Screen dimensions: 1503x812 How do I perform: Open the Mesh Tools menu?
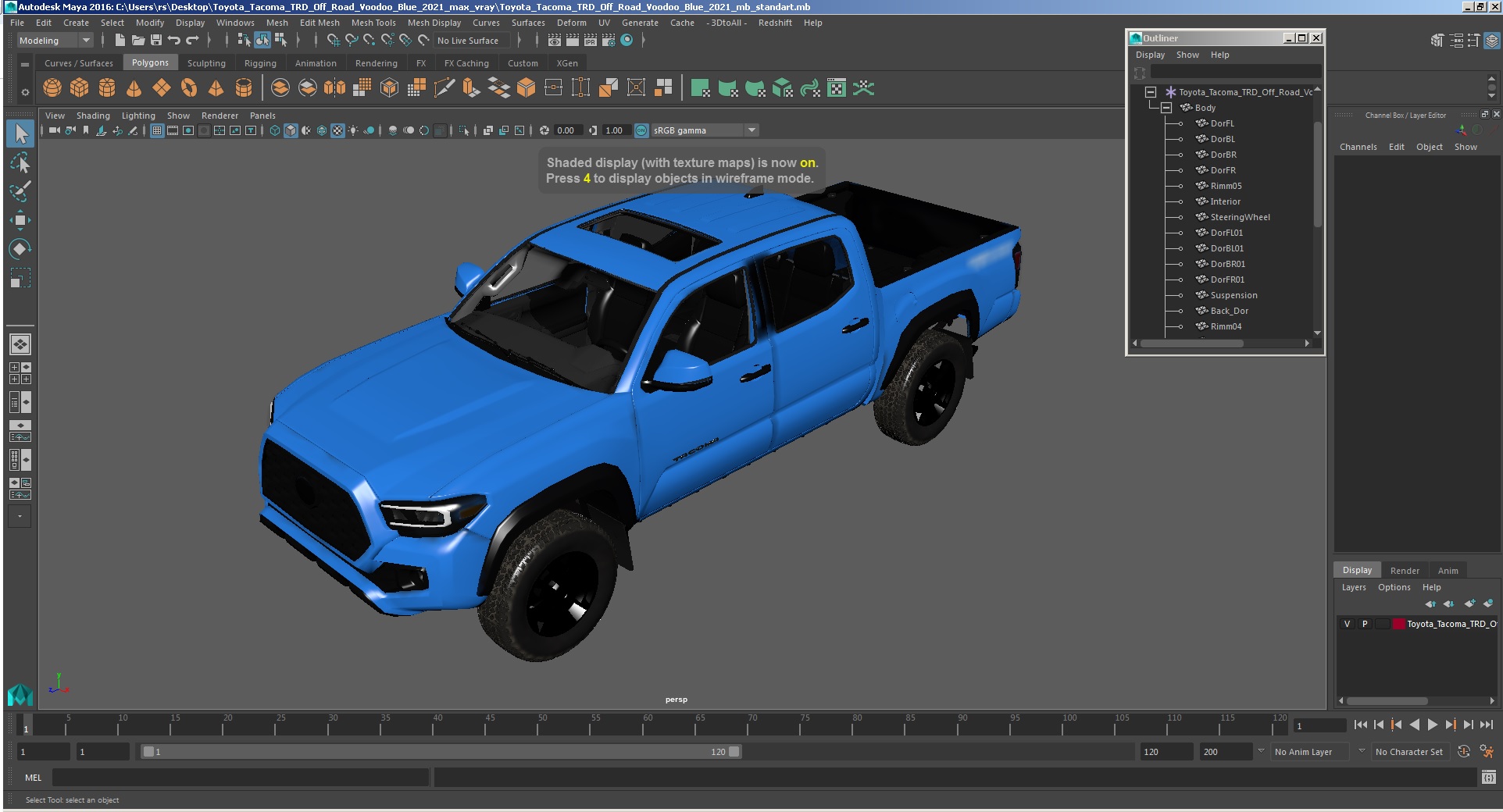[x=373, y=23]
